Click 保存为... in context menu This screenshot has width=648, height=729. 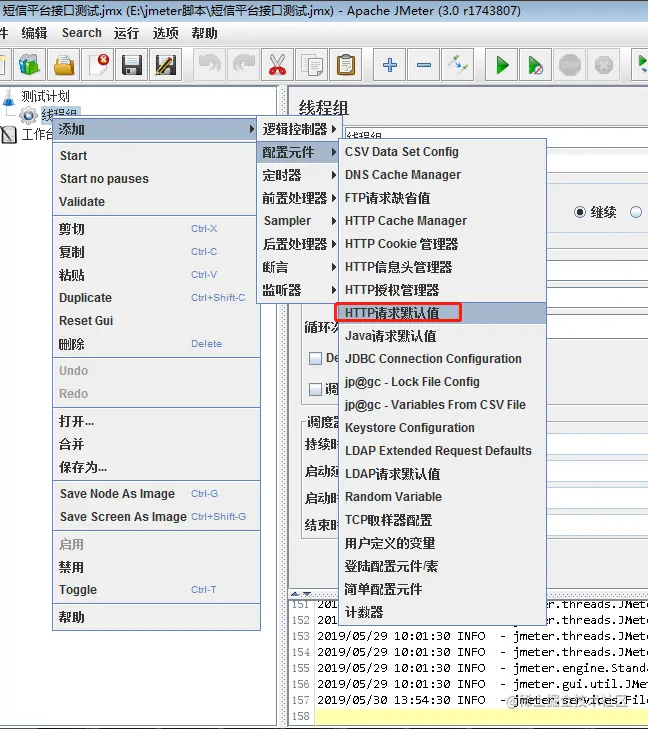(x=156, y=467)
